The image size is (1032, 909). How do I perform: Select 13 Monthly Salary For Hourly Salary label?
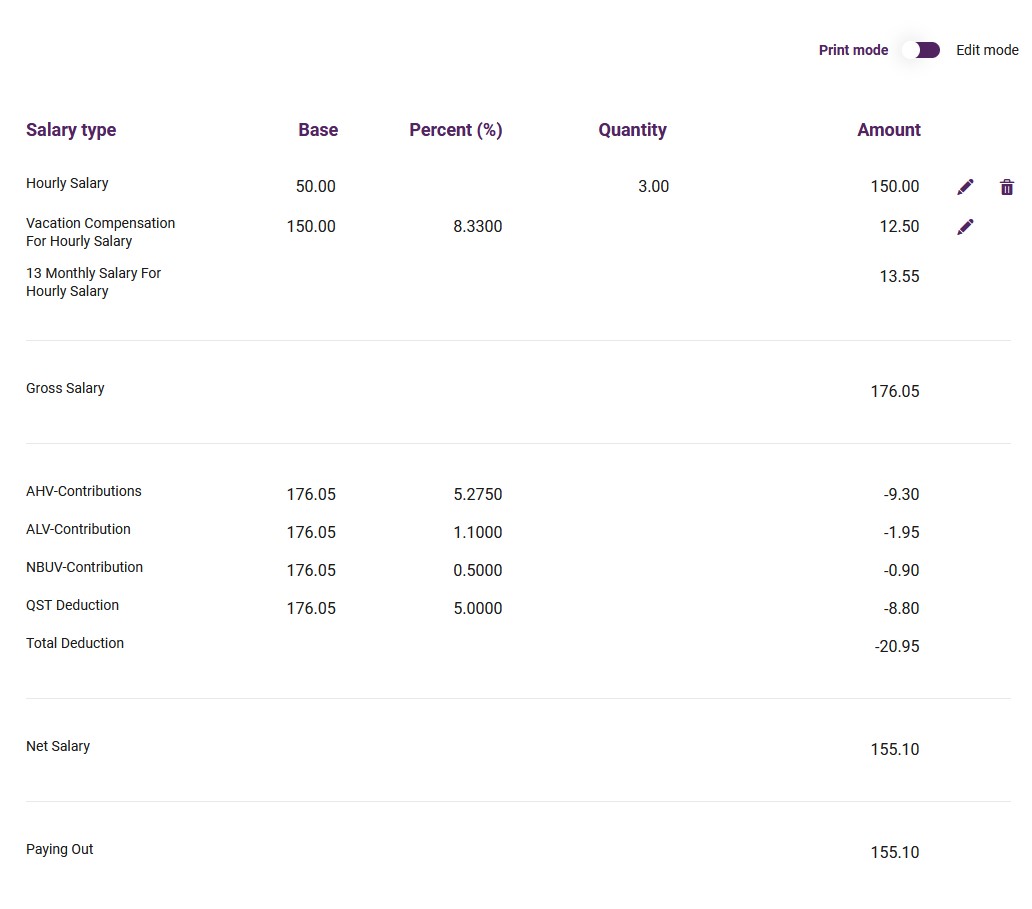[x=93, y=282]
